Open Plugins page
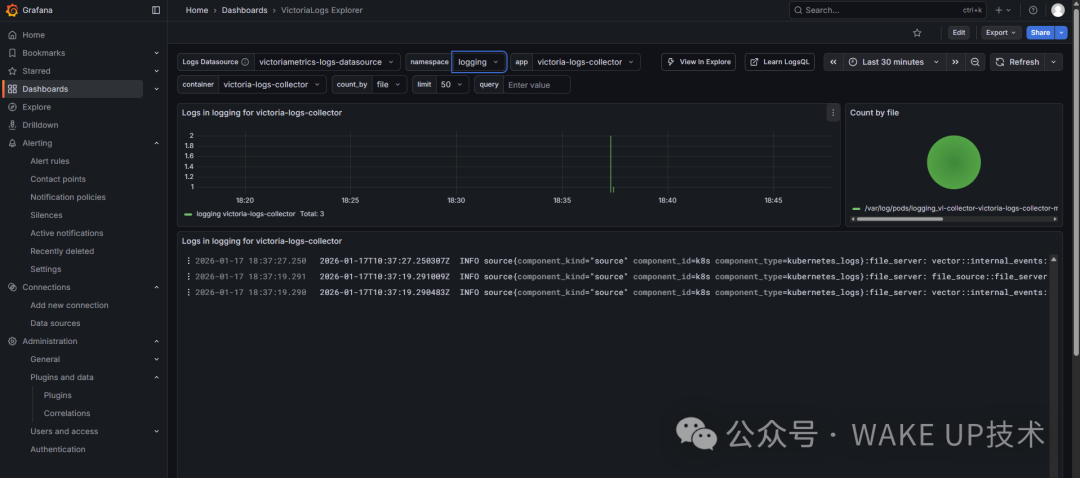Viewport: 1080px width, 478px height. [x=58, y=395]
